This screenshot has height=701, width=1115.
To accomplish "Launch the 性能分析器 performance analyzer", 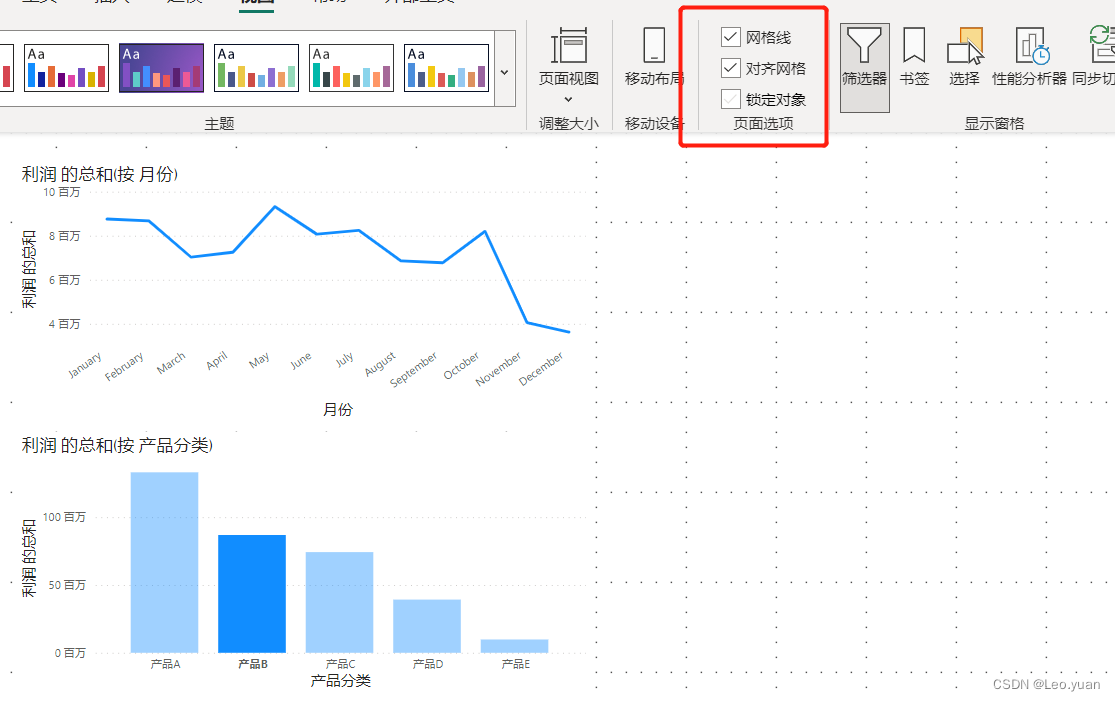I will pos(1029,57).
